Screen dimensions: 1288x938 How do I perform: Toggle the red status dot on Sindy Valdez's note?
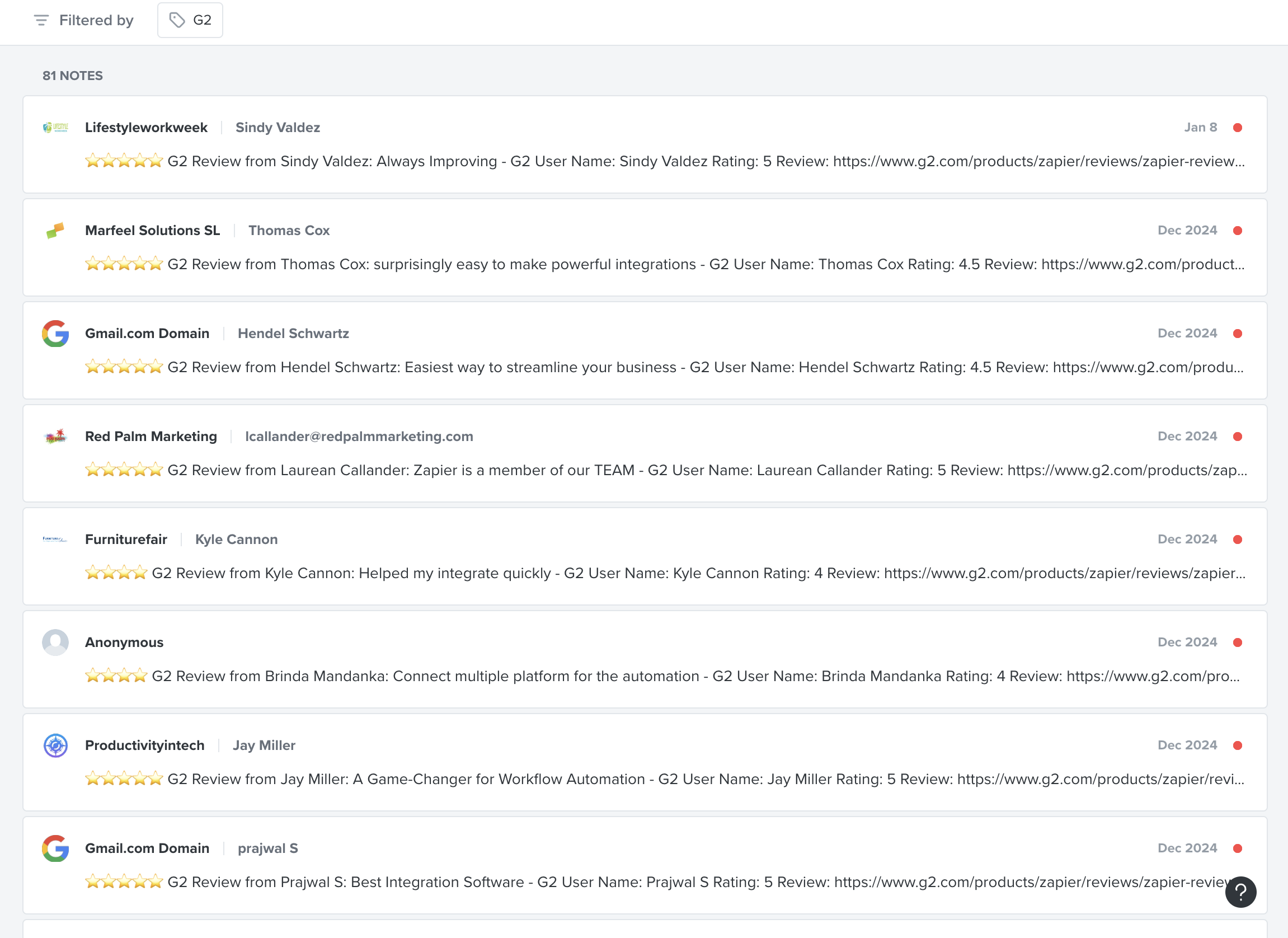click(1238, 127)
